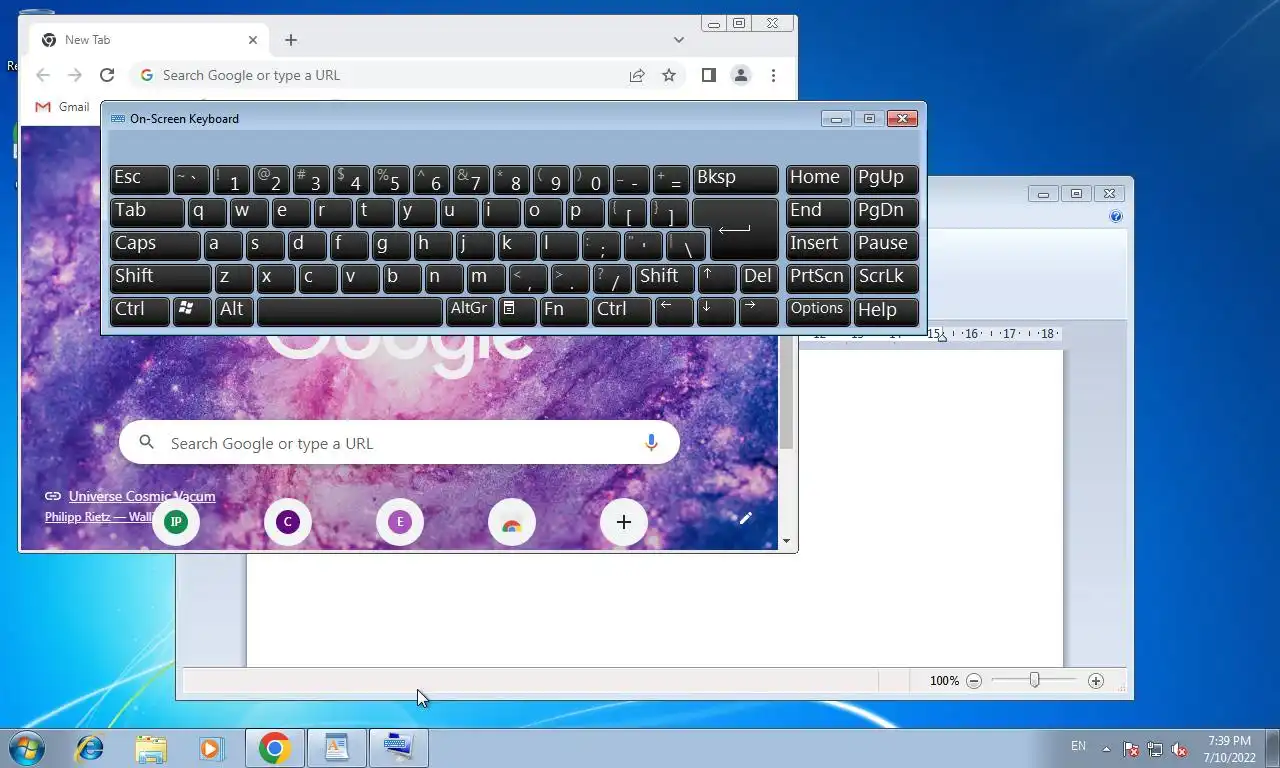The image size is (1280, 768).
Task: Open Windows Explorer folder on taskbar
Action: click(151, 748)
